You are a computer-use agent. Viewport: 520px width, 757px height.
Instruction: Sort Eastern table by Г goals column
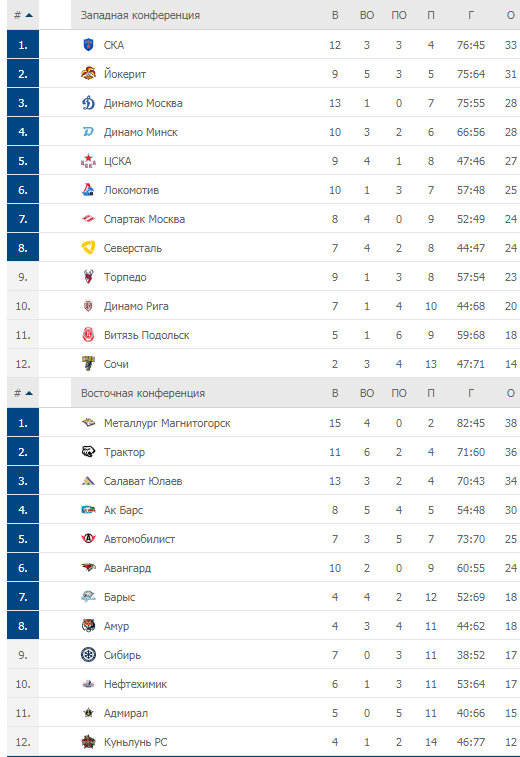pyautogui.click(x=471, y=393)
